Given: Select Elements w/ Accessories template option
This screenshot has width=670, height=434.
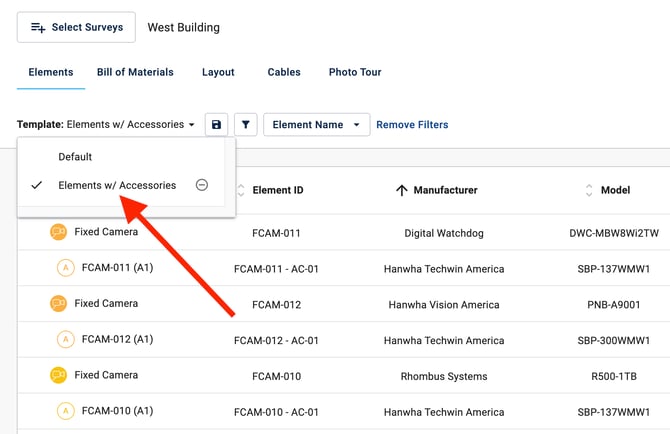Looking at the screenshot, I should tap(117, 185).
